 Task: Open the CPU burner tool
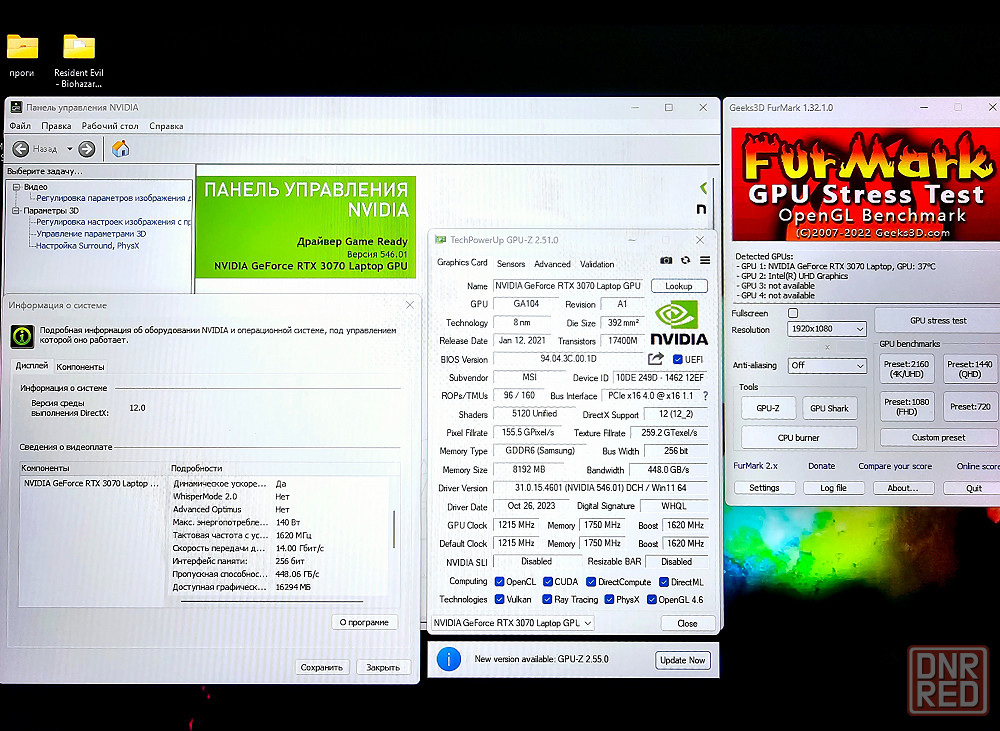[798, 438]
